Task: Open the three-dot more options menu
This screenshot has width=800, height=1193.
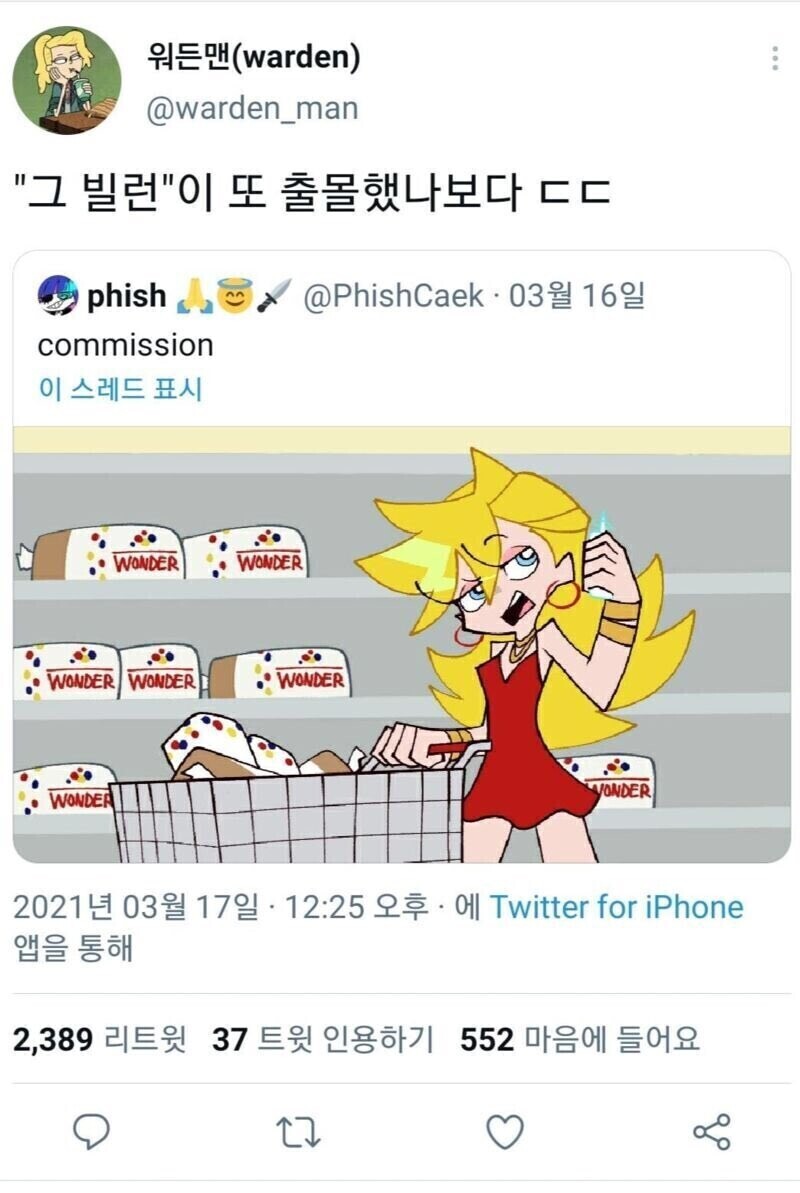Action: (775, 59)
